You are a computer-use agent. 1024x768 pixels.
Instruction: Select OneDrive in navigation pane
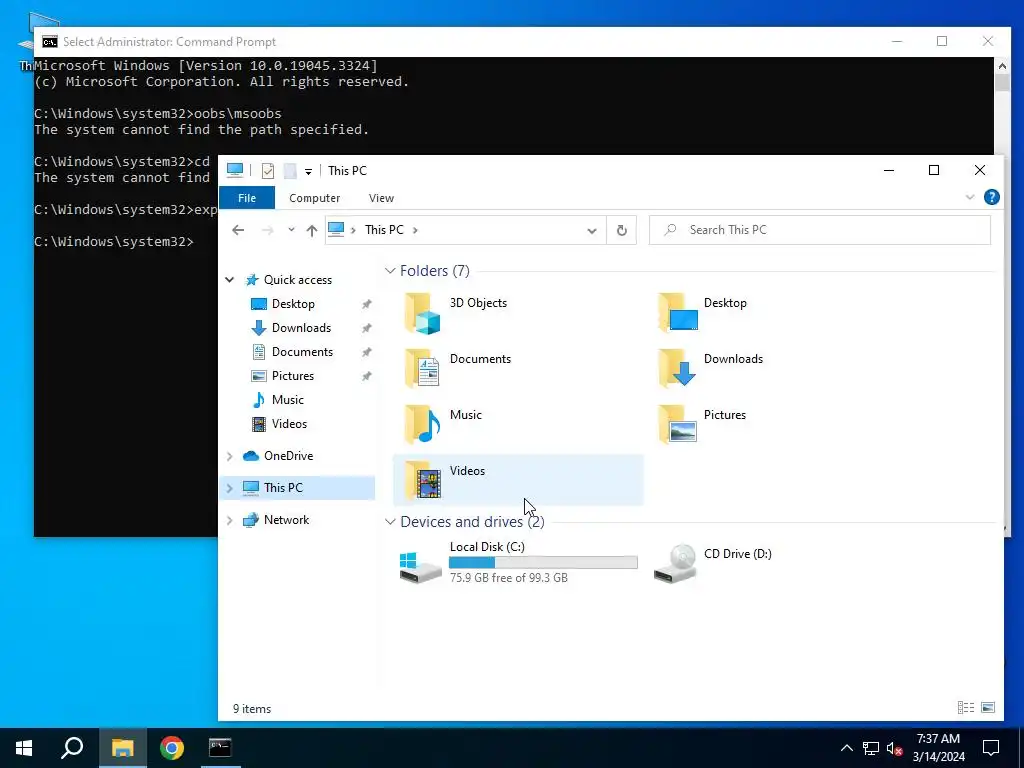pos(288,456)
